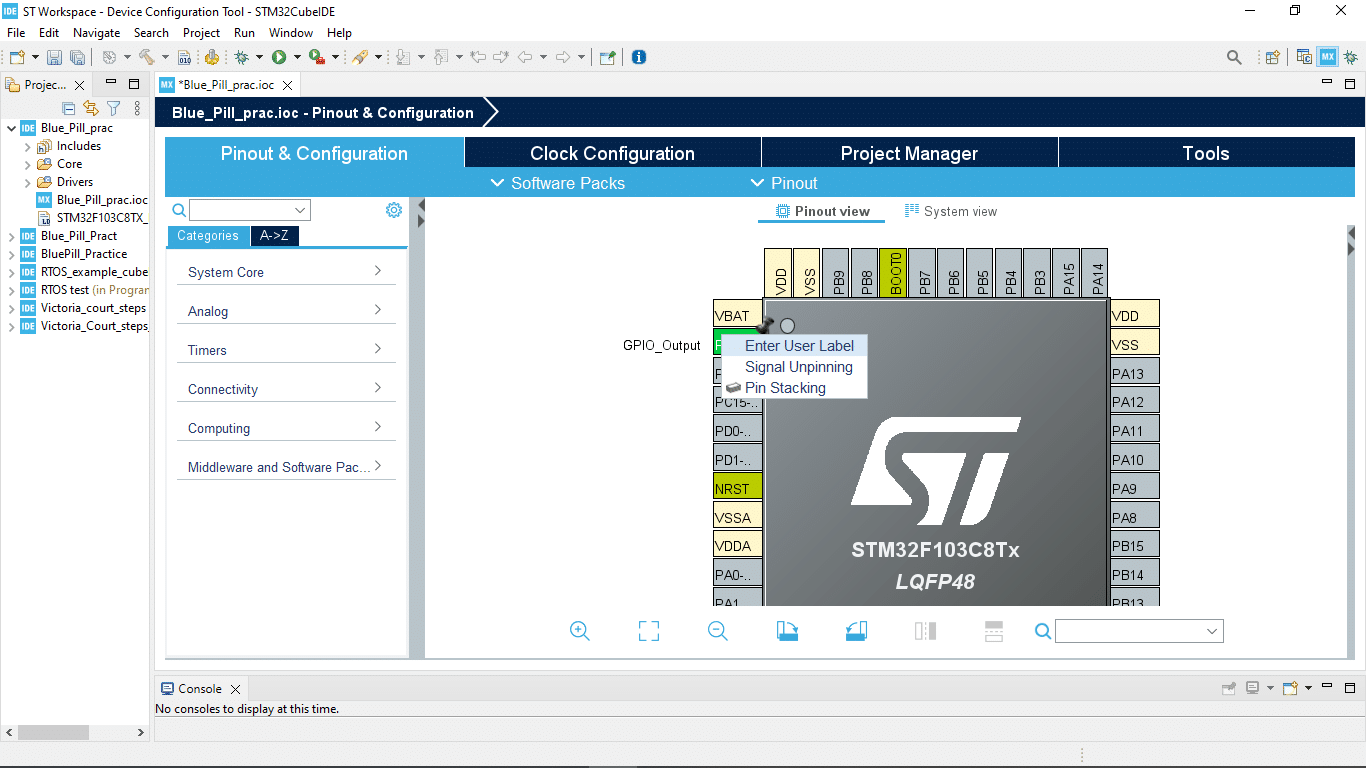This screenshot has height=768, width=1366.
Task: Click the Build hammer icon
Action: tap(146, 57)
